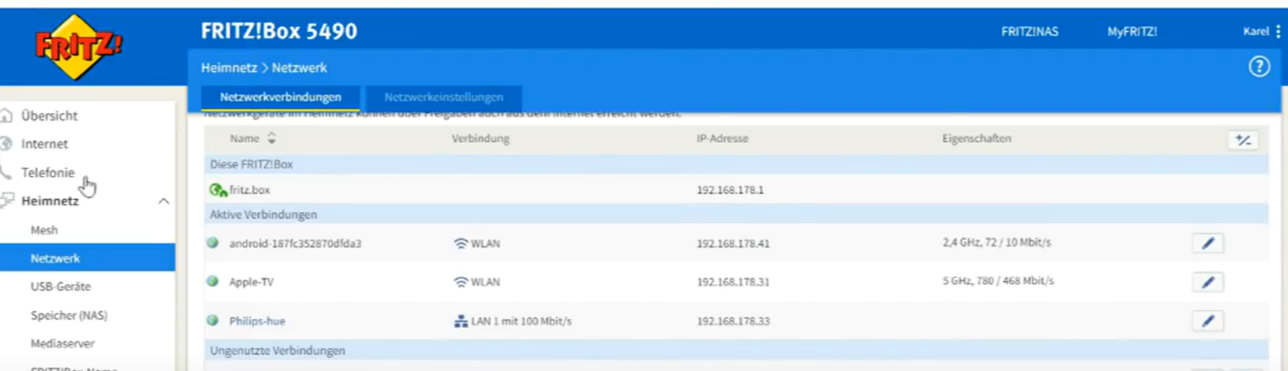Click the fritz.box home icon

pos(218,190)
